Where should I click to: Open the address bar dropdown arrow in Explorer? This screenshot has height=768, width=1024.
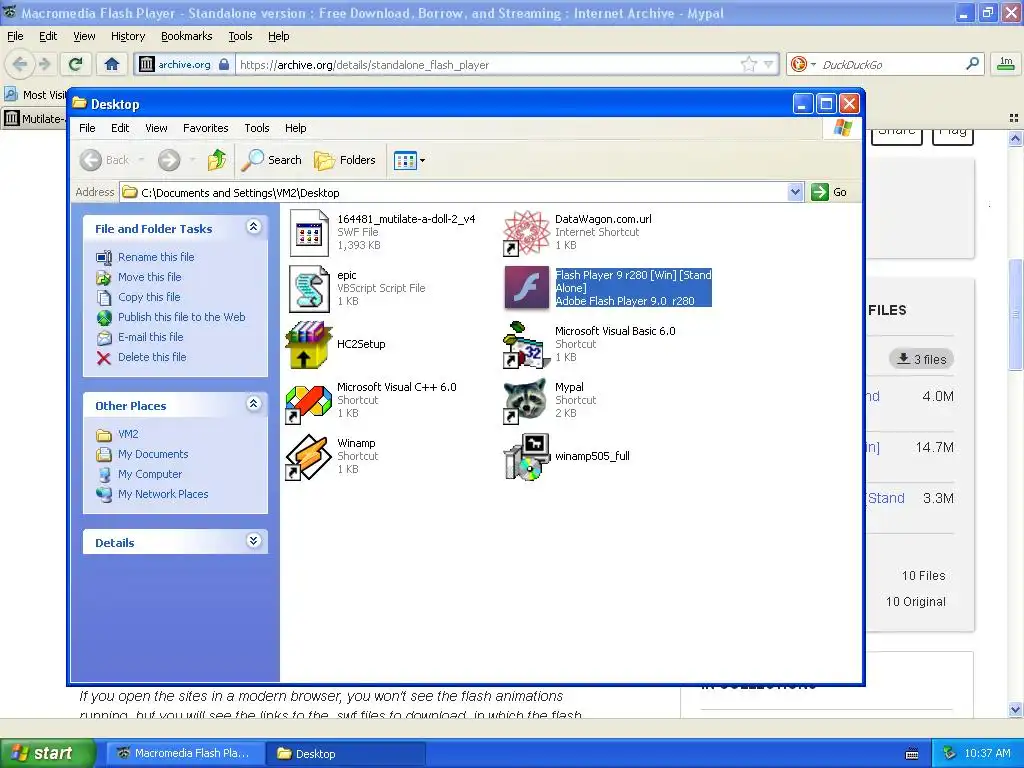(x=795, y=192)
